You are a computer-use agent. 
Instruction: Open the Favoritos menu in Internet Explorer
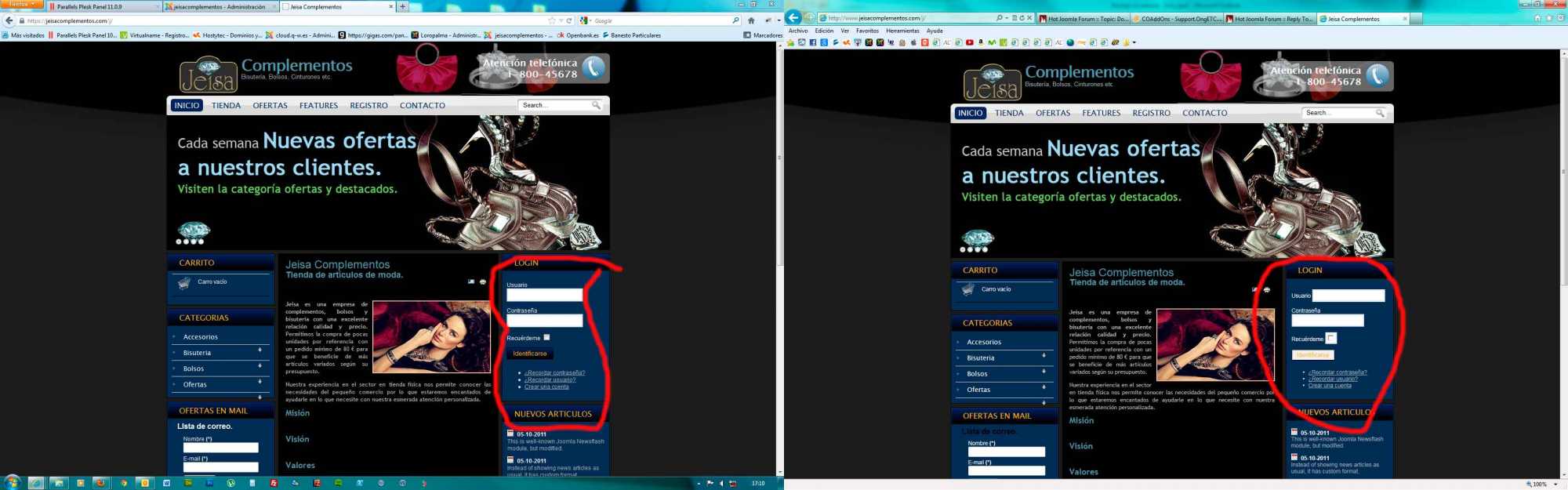pyautogui.click(x=867, y=31)
